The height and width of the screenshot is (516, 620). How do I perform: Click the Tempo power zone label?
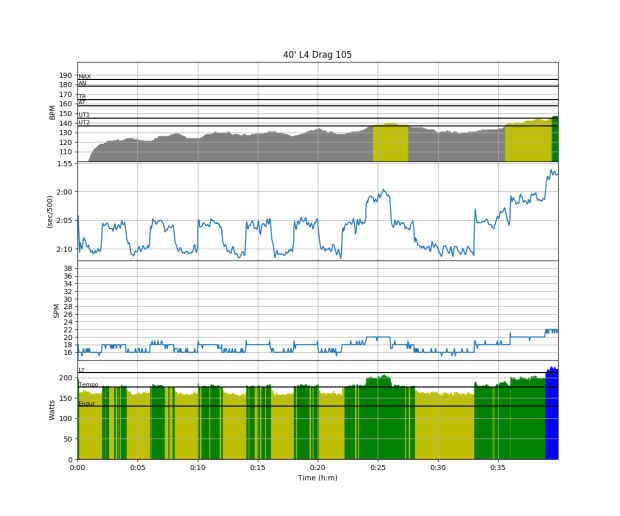[x=88, y=384]
